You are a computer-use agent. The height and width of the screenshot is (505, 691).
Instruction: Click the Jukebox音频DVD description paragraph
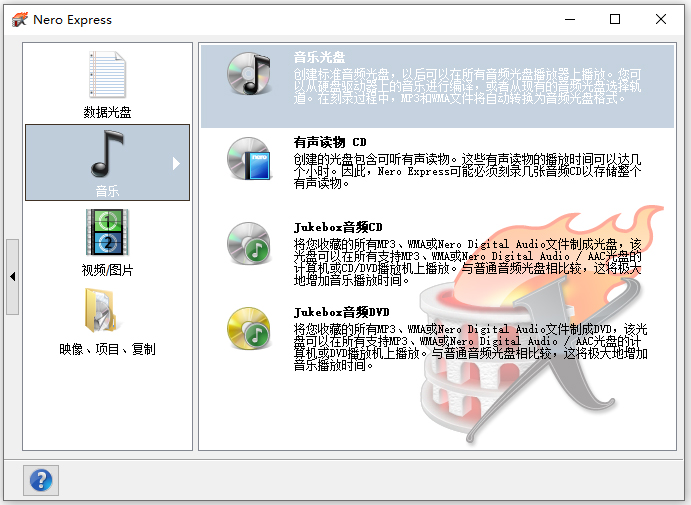tap(471, 347)
